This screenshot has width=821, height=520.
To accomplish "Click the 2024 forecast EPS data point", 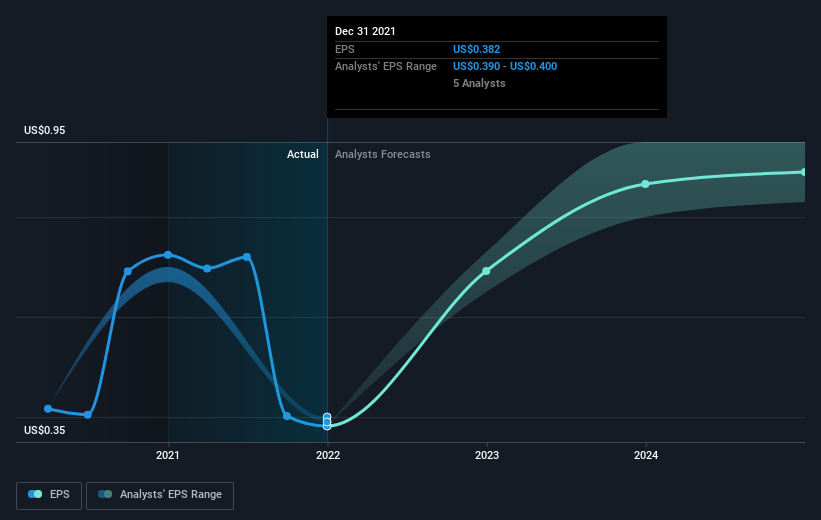I will coord(646,184).
